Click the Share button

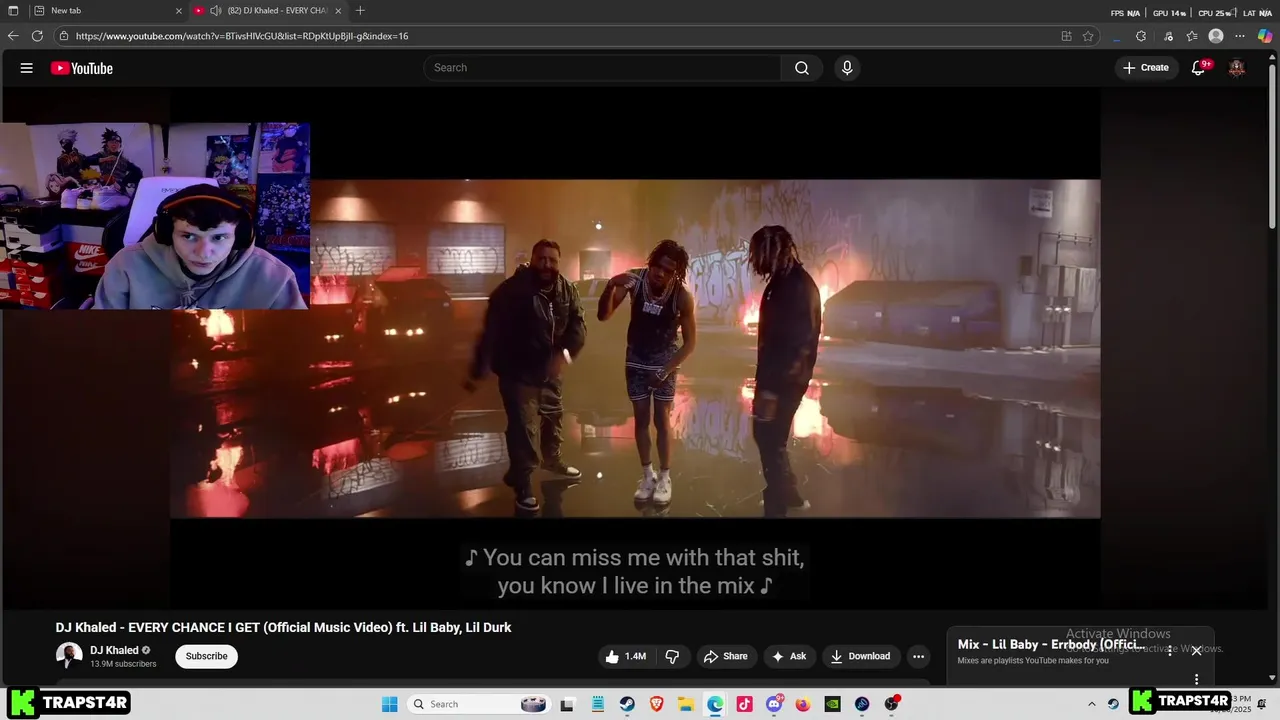725,656
